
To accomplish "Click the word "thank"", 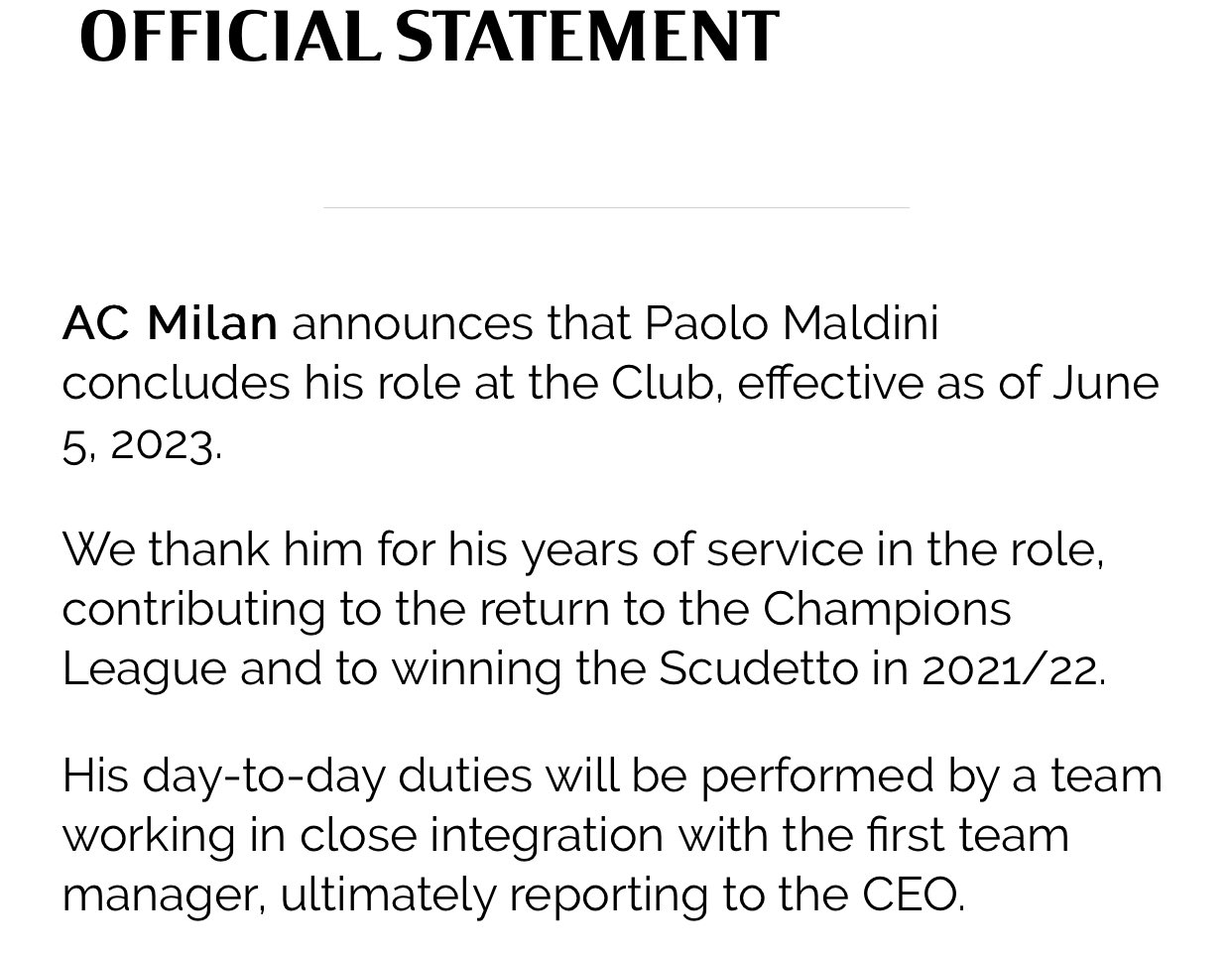I will tap(208, 549).
